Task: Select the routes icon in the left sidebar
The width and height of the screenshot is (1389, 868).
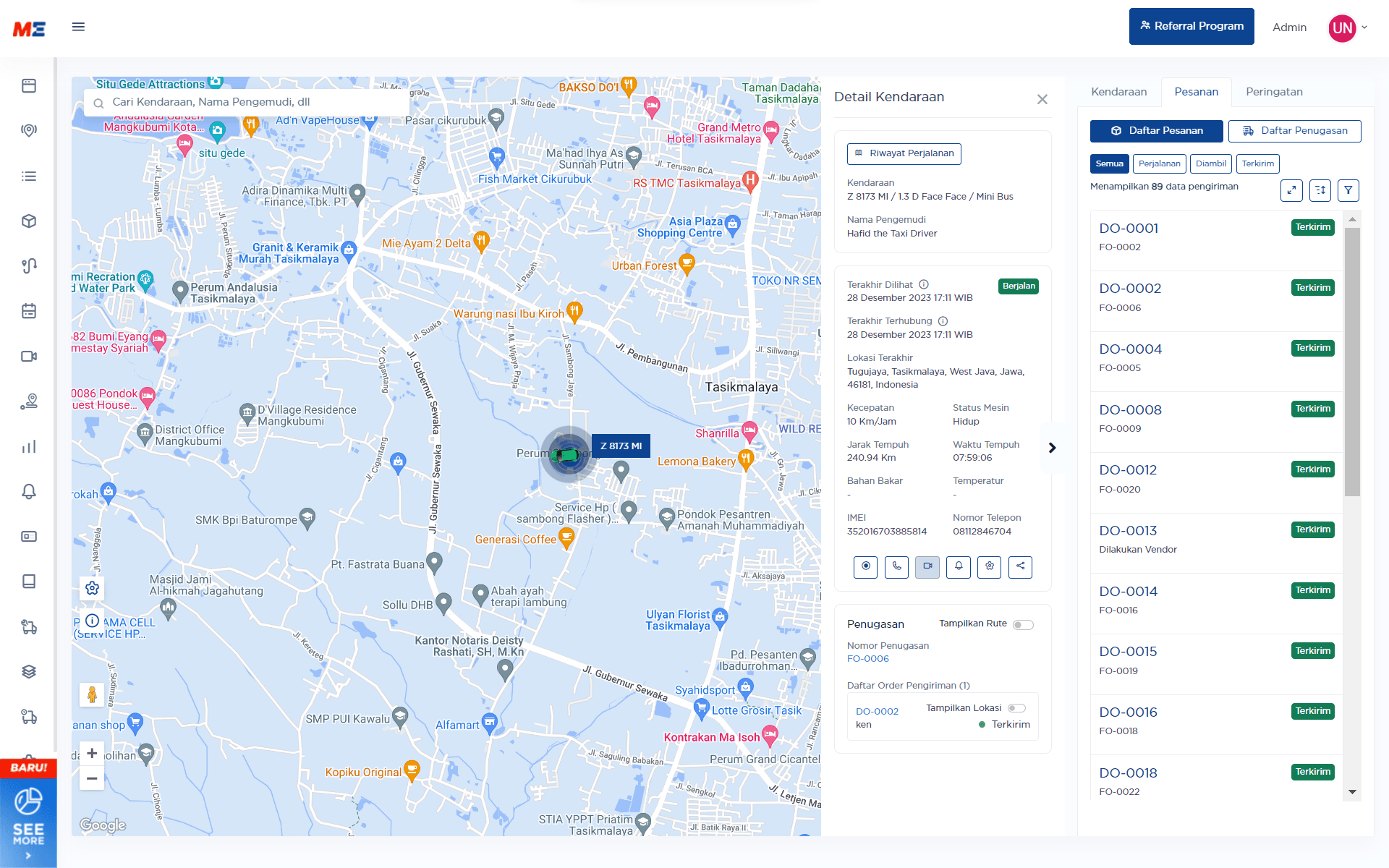Action: click(x=29, y=265)
